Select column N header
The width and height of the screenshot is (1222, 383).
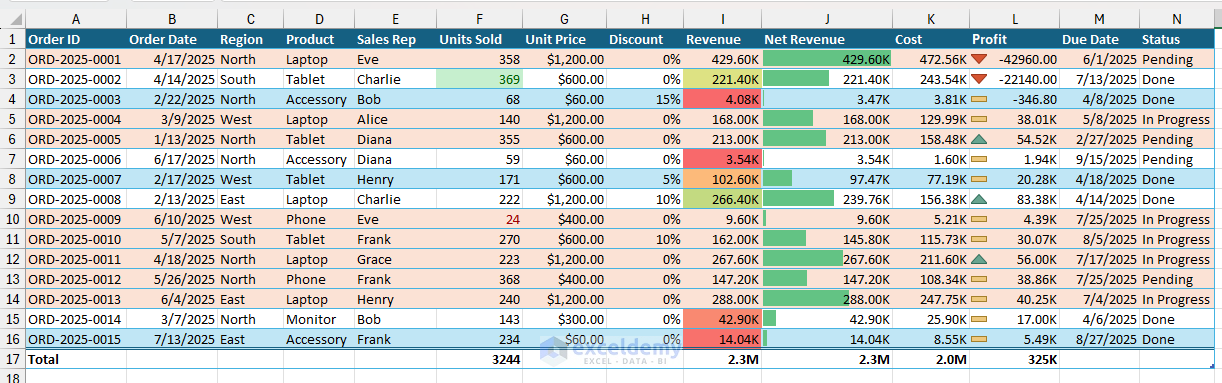[1176, 19]
